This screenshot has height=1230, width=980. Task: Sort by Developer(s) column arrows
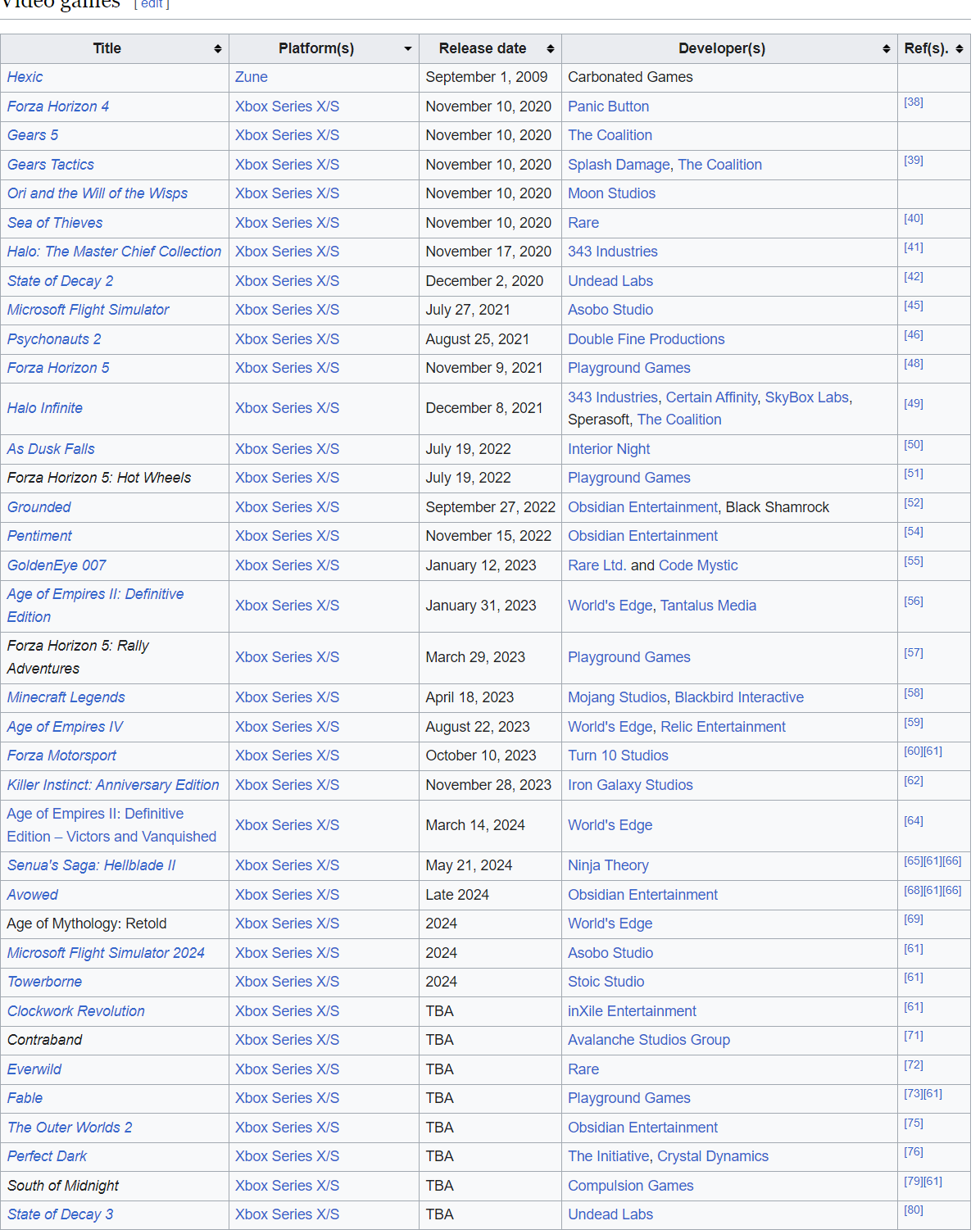[x=886, y=49]
